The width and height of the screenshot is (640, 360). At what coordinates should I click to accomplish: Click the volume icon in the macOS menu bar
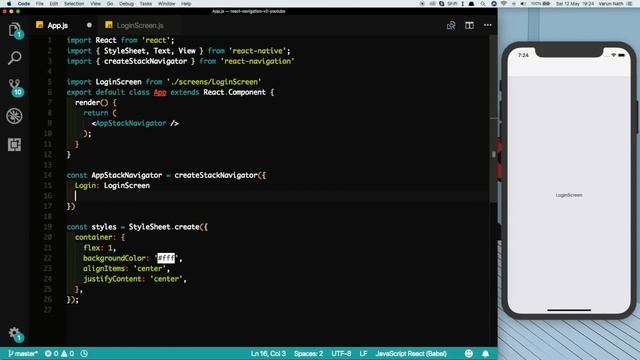pos(523,4)
